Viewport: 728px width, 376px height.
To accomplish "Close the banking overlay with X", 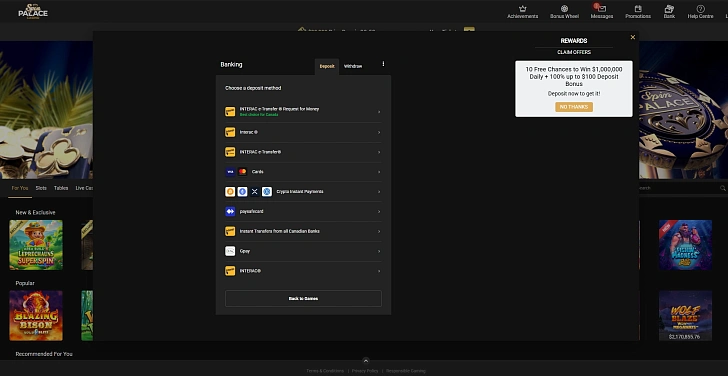I will pyautogui.click(x=632, y=37).
